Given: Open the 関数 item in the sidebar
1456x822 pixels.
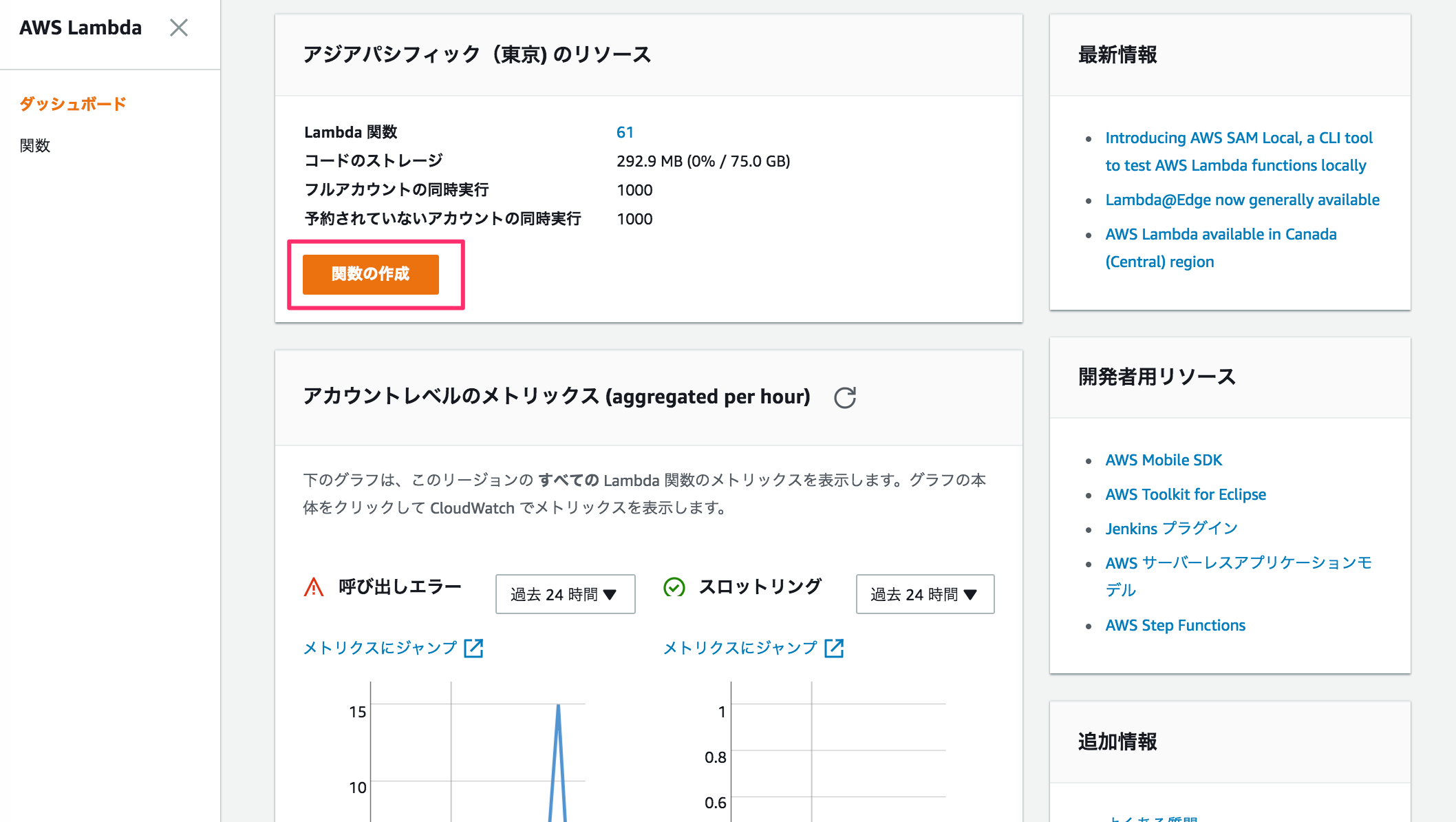Looking at the screenshot, I should (35, 145).
